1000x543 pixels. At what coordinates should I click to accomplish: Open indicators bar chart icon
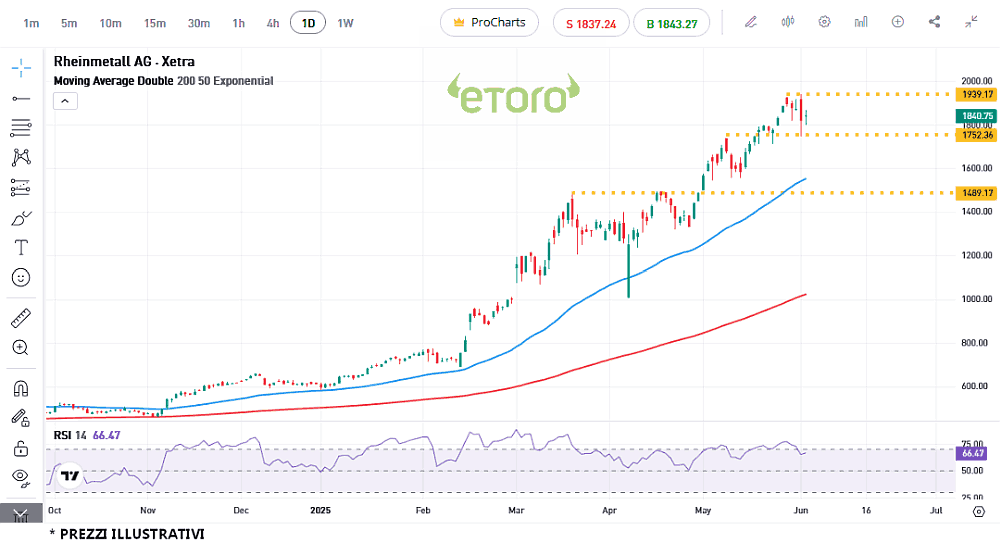(861, 22)
